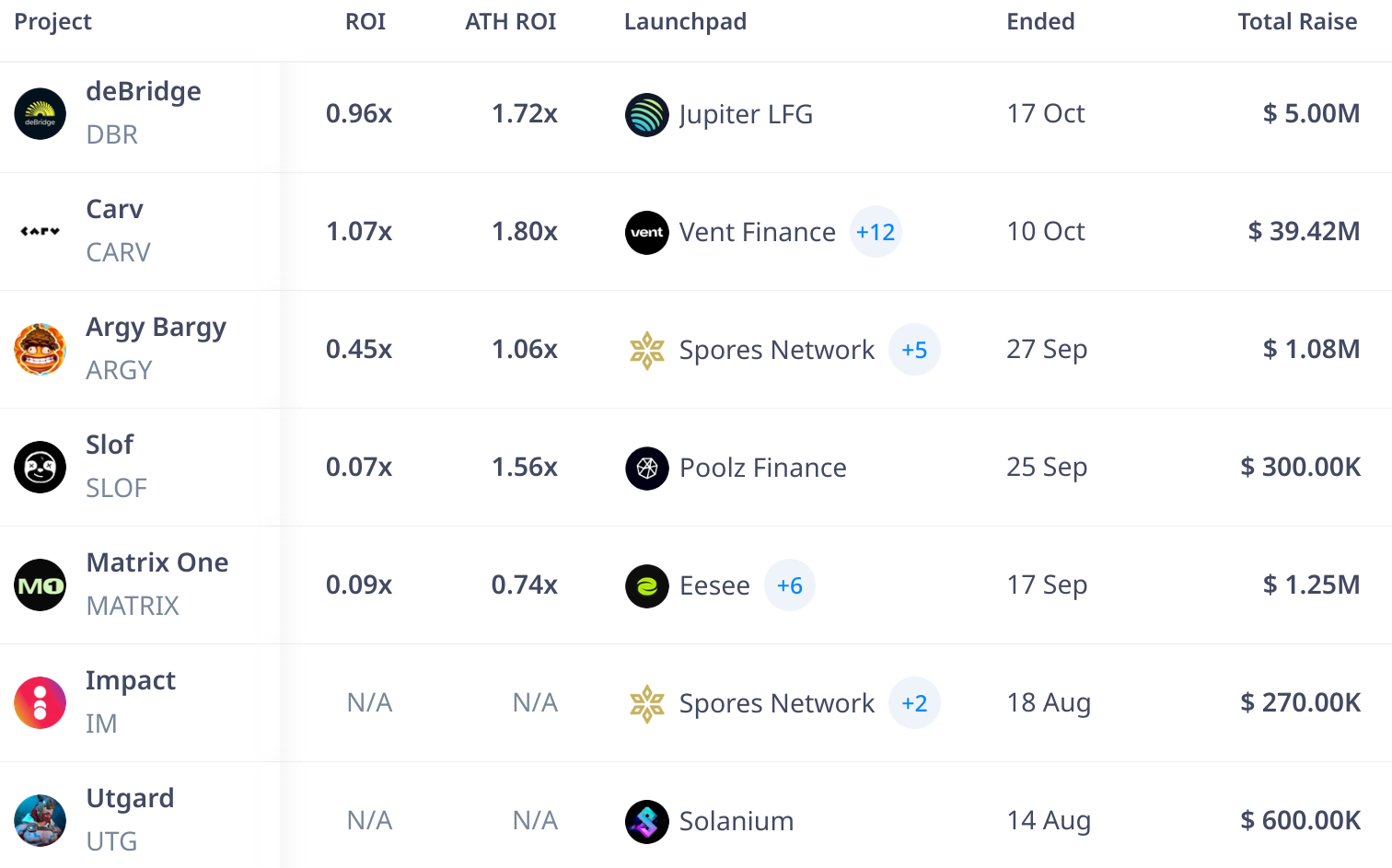Click the Carv project logo icon
The image size is (1392, 868).
coord(41,232)
